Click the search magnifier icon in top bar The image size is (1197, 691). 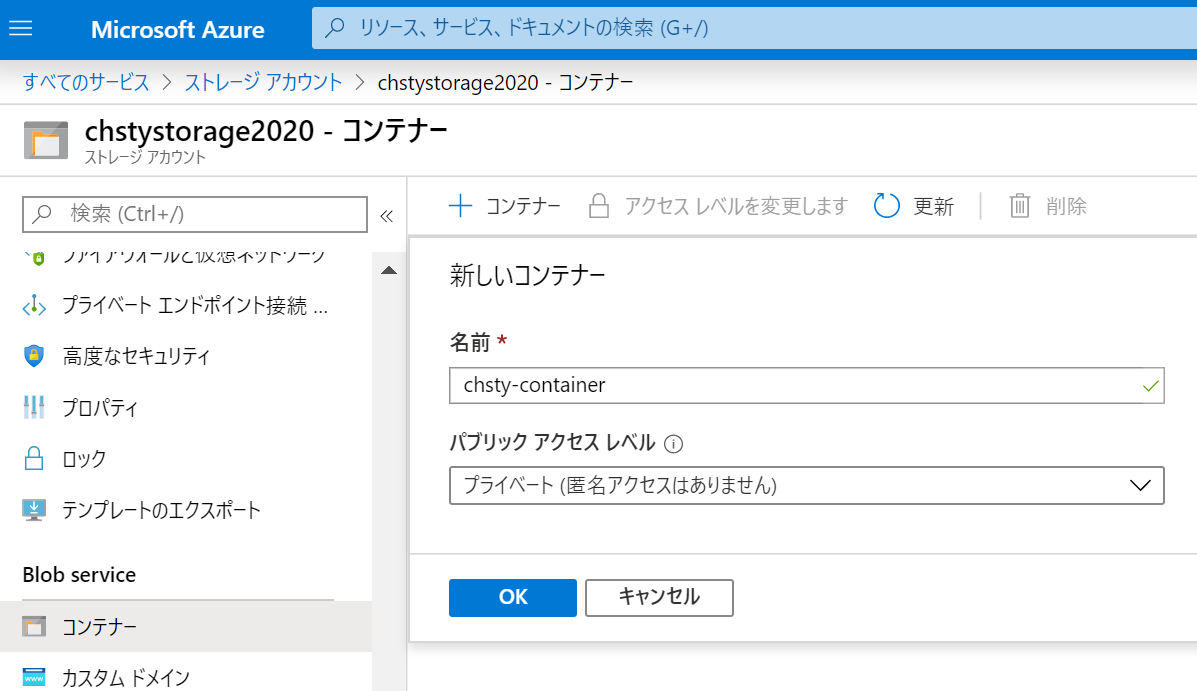[334, 28]
